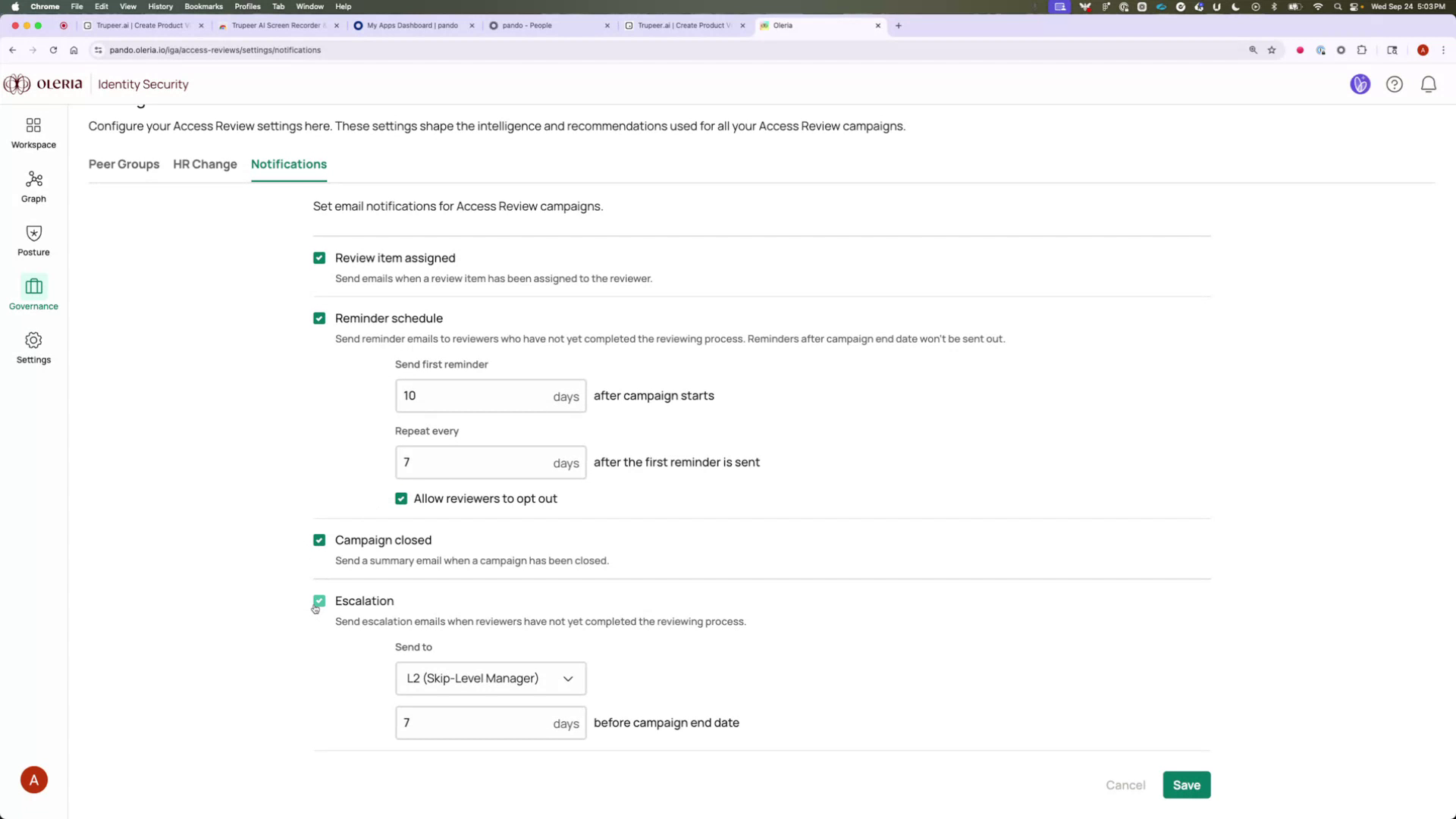Expand the Chrome profile menu
1456x819 pixels.
pos(1423,50)
